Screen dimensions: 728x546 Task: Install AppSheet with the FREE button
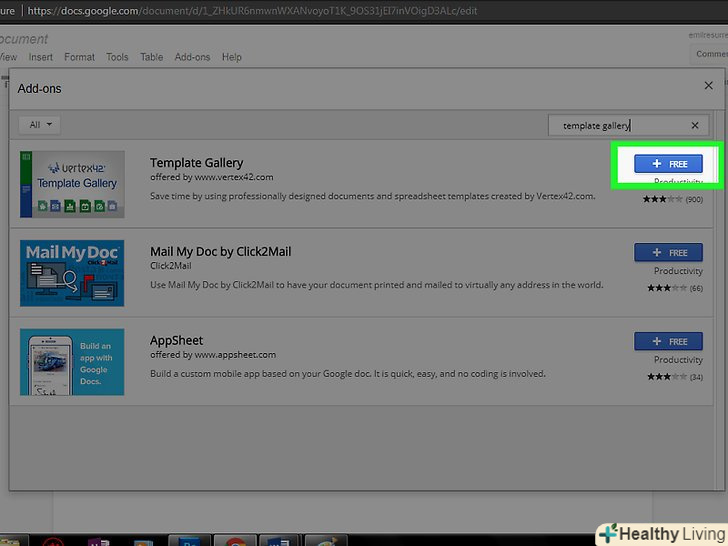(x=668, y=341)
